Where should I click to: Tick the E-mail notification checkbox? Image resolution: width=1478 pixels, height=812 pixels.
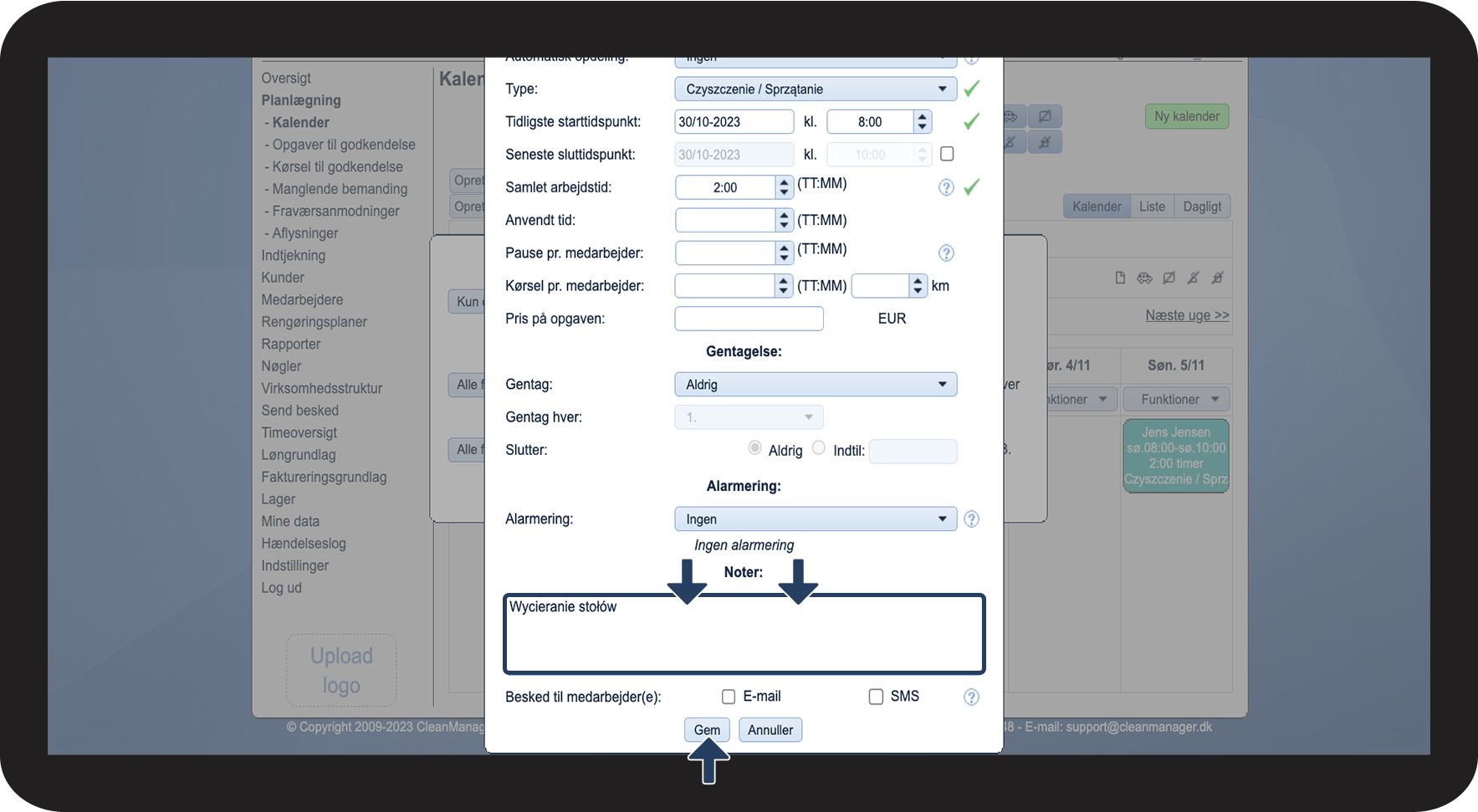729,697
